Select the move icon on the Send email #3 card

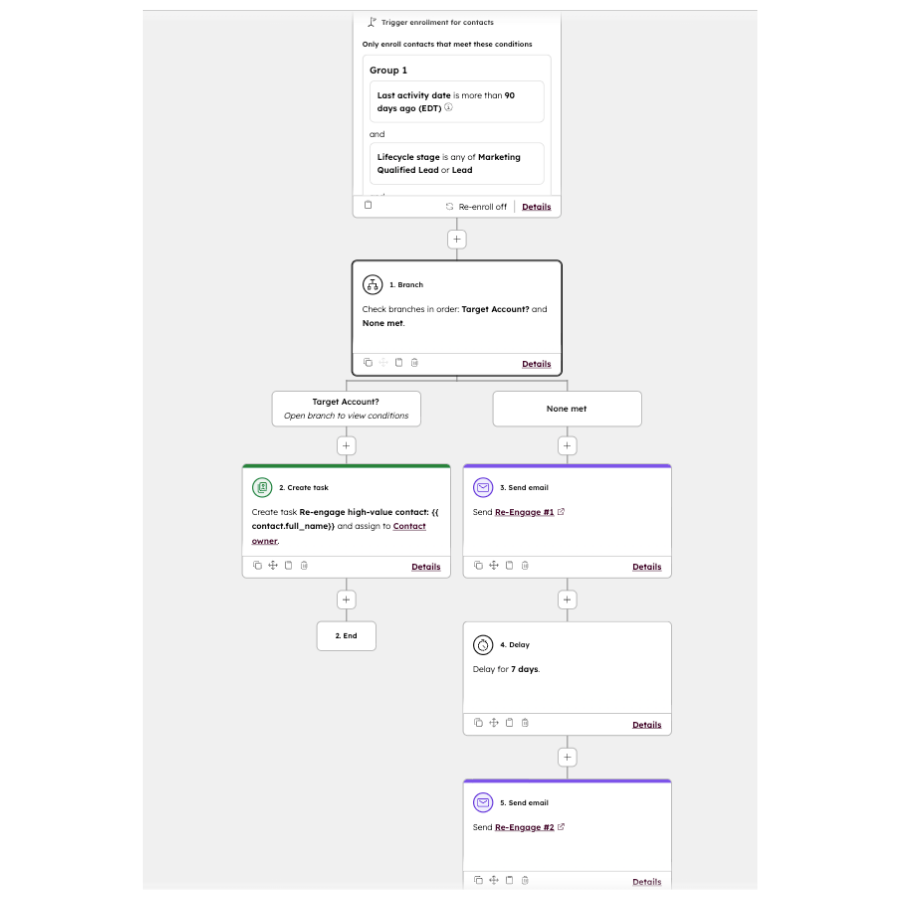pyautogui.click(x=494, y=565)
